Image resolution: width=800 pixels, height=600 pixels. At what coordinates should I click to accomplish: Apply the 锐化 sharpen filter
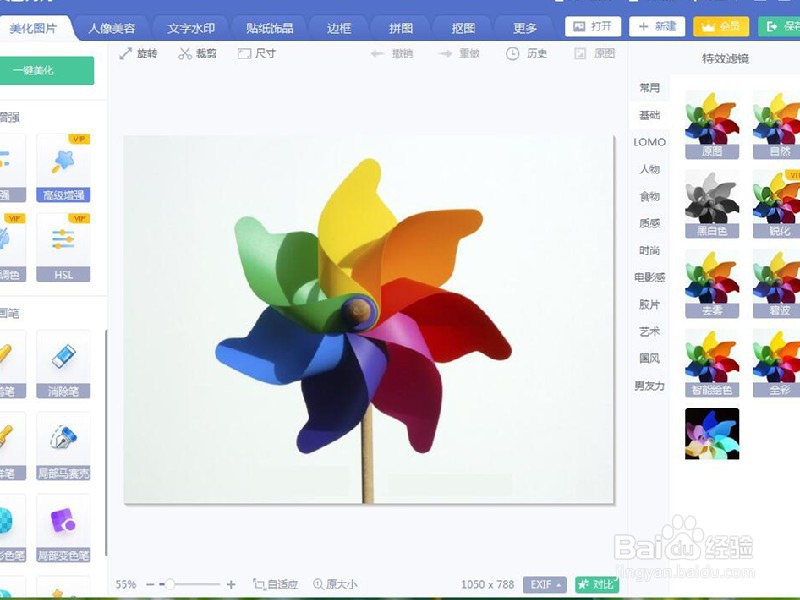pos(777,204)
